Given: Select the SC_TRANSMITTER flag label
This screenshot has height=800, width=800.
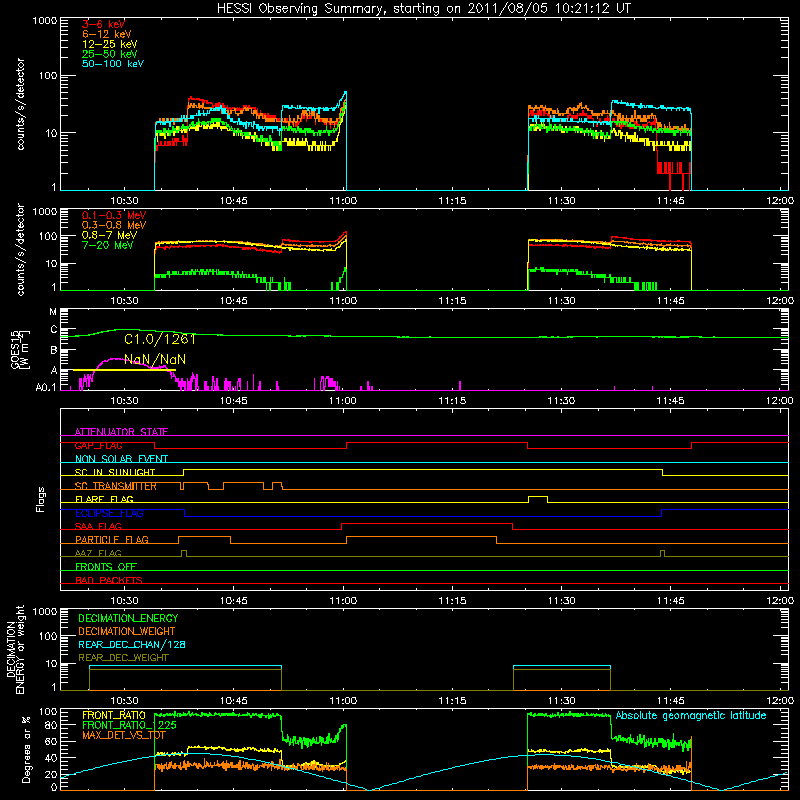Looking at the screenshot, I should coord(115,486).
